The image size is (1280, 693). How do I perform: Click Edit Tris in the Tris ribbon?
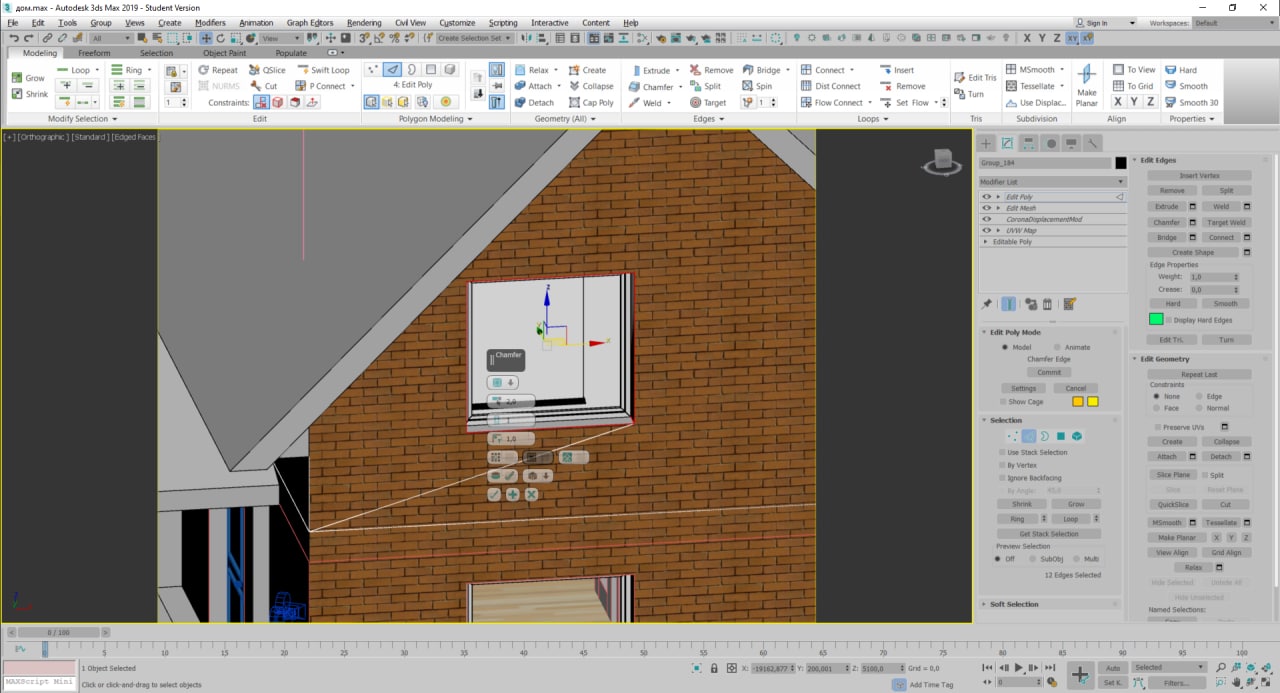[974, 77]
